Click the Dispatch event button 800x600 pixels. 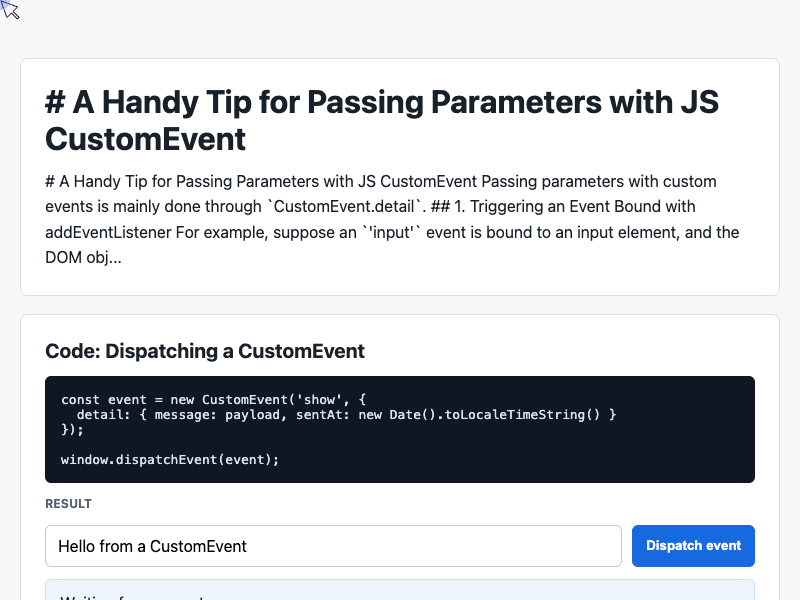pos(693,545)
